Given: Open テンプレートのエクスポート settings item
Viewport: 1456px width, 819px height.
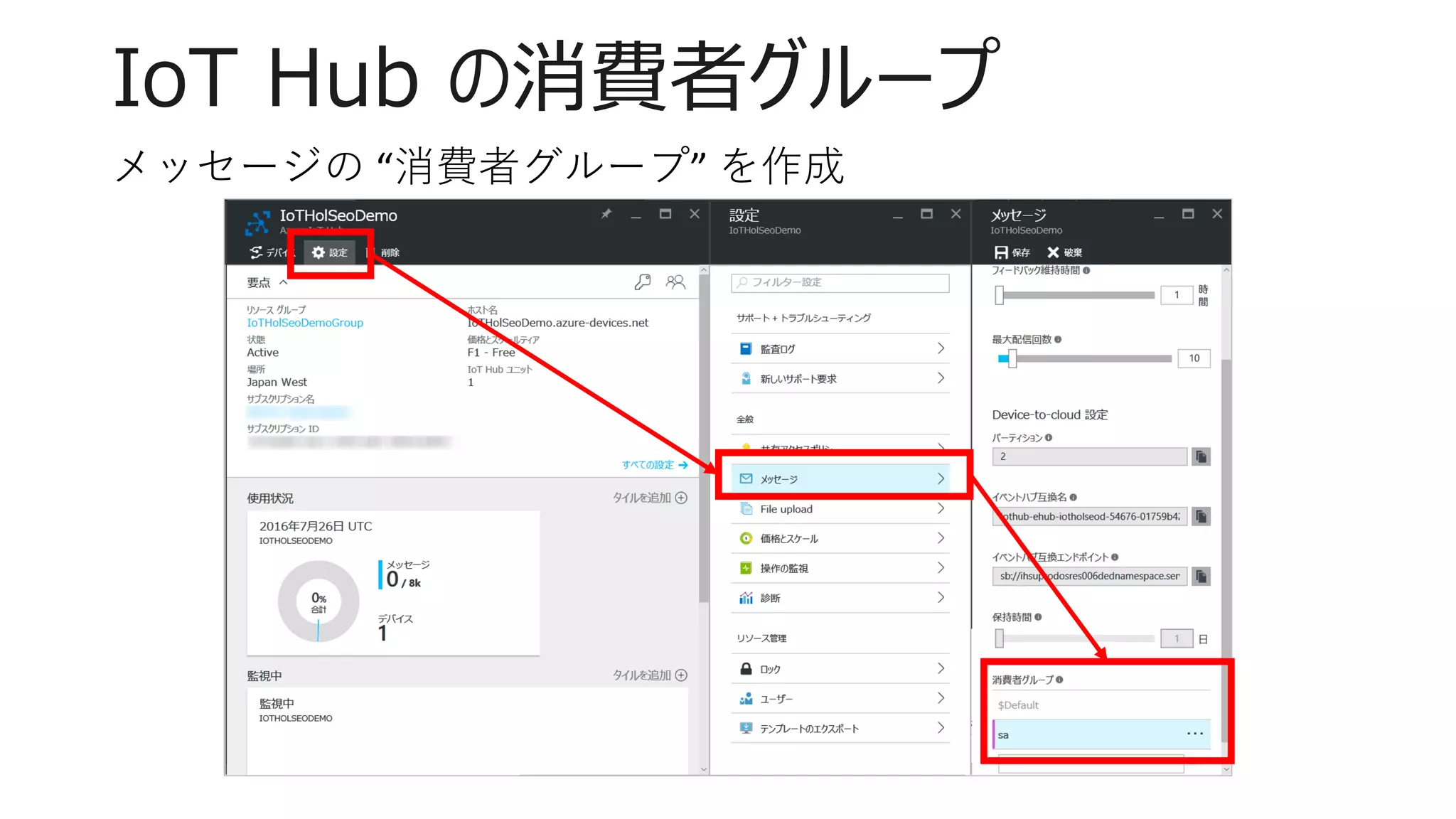Looking at the screenshot, I should [x=840, y=729].
